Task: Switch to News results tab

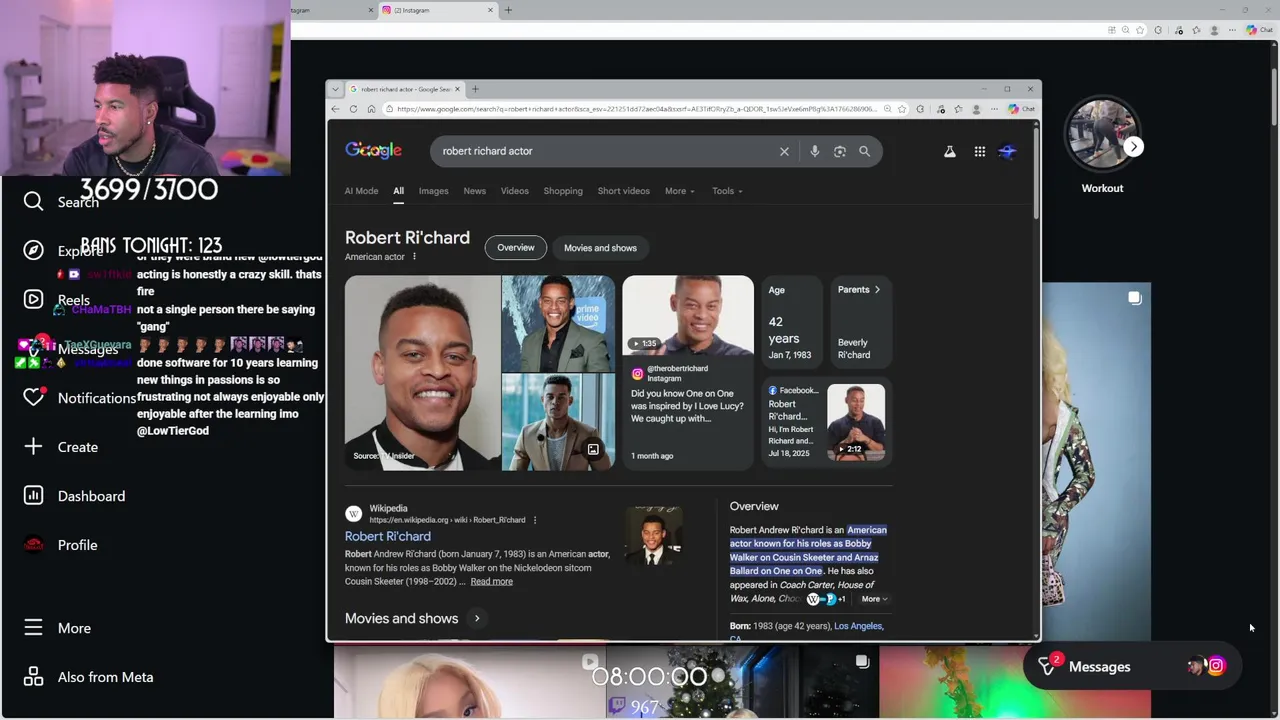Action: (474, 191)
